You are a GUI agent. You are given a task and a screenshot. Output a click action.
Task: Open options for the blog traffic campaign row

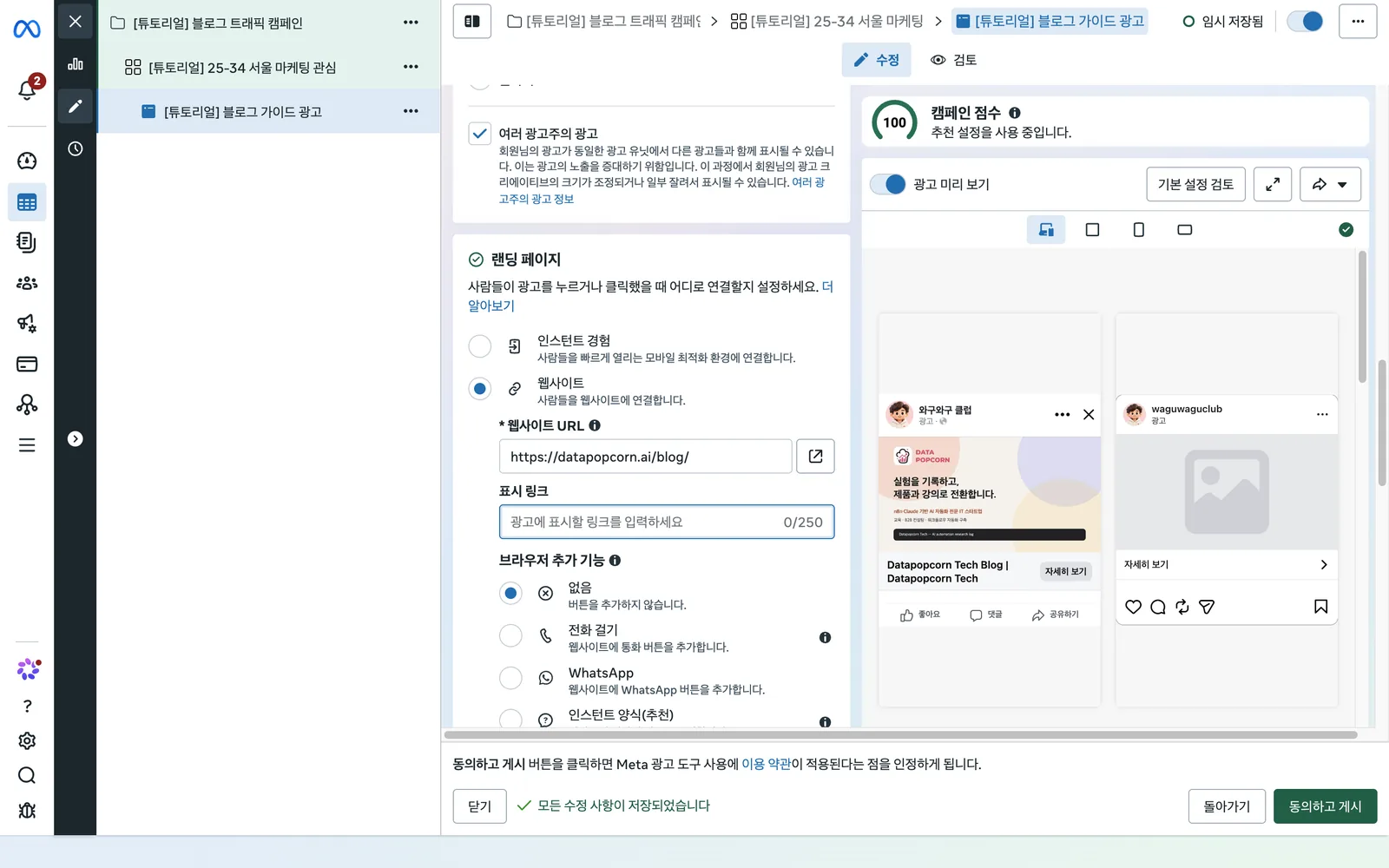point(411,23)
